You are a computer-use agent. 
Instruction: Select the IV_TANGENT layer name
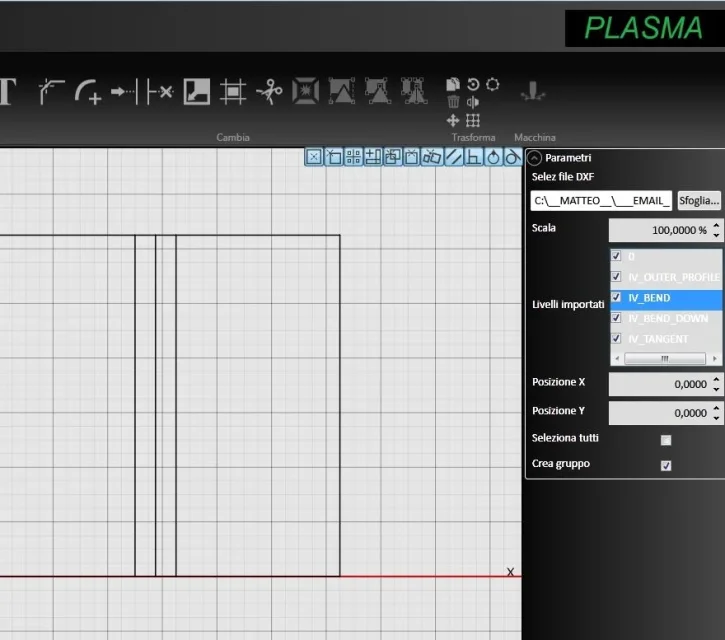pyautogui.click(x=658, y=339)
